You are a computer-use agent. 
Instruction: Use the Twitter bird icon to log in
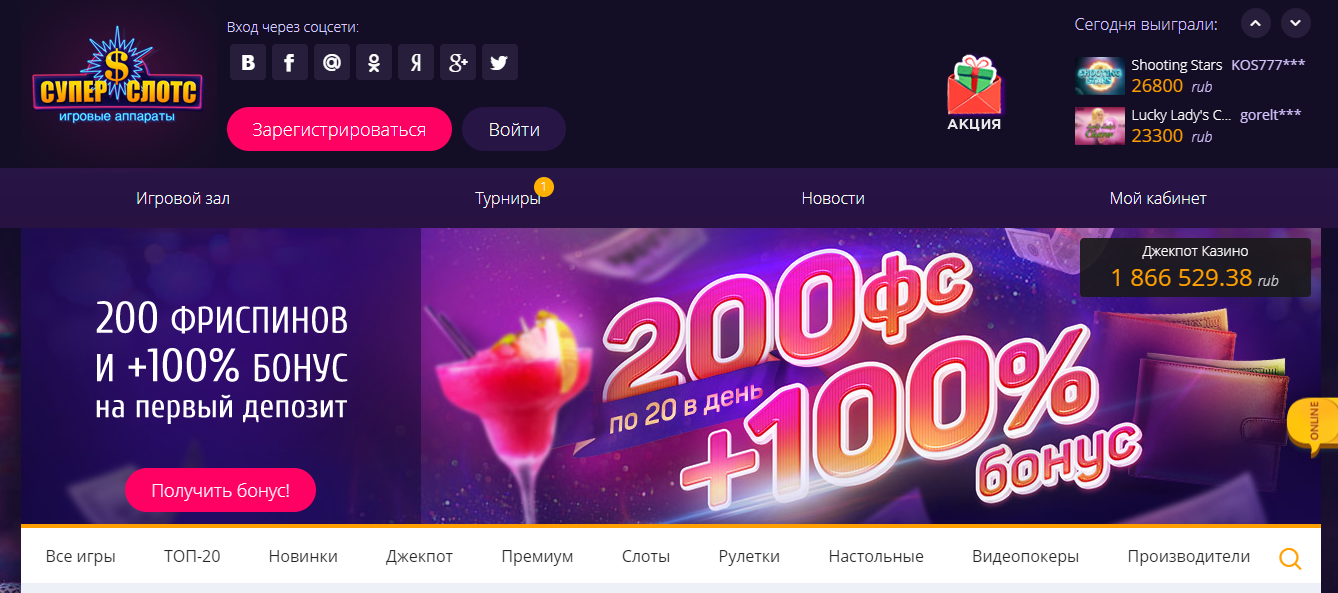(x=499, y=62)
